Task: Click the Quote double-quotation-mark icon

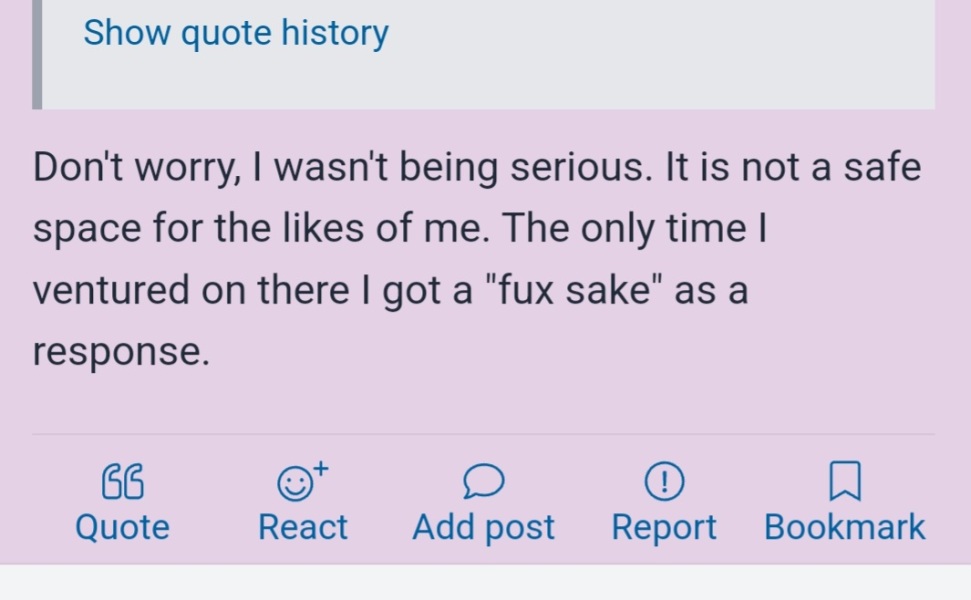Action: [123, 484]
